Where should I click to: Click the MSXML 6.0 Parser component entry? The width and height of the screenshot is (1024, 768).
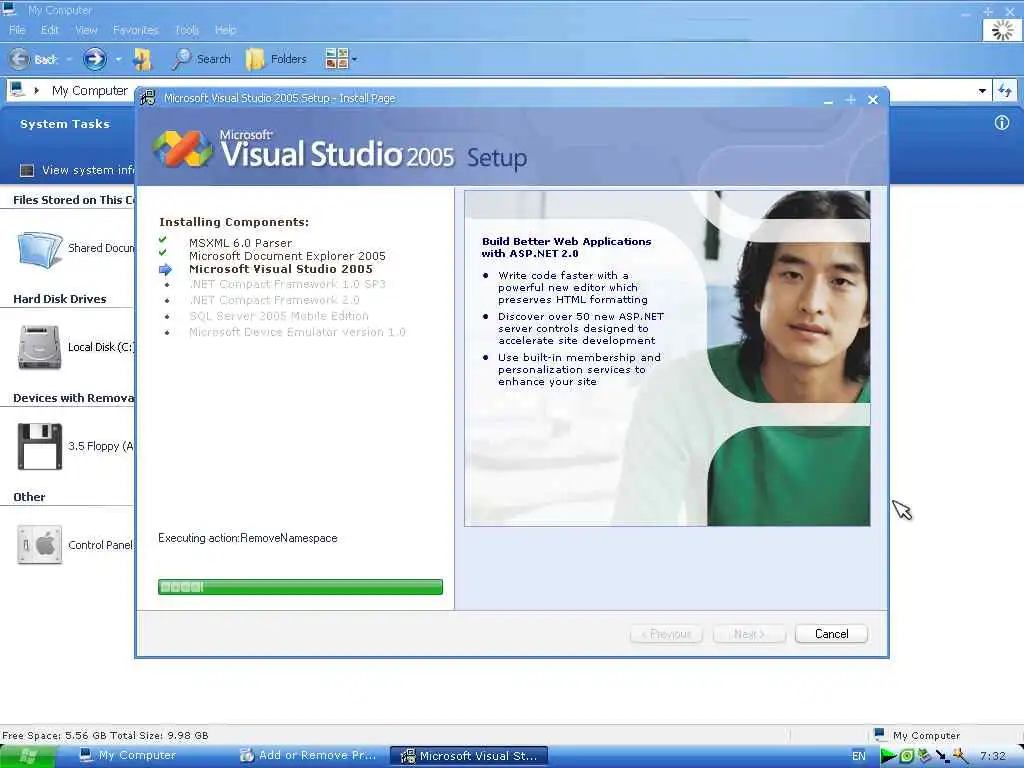click(240, 243)
